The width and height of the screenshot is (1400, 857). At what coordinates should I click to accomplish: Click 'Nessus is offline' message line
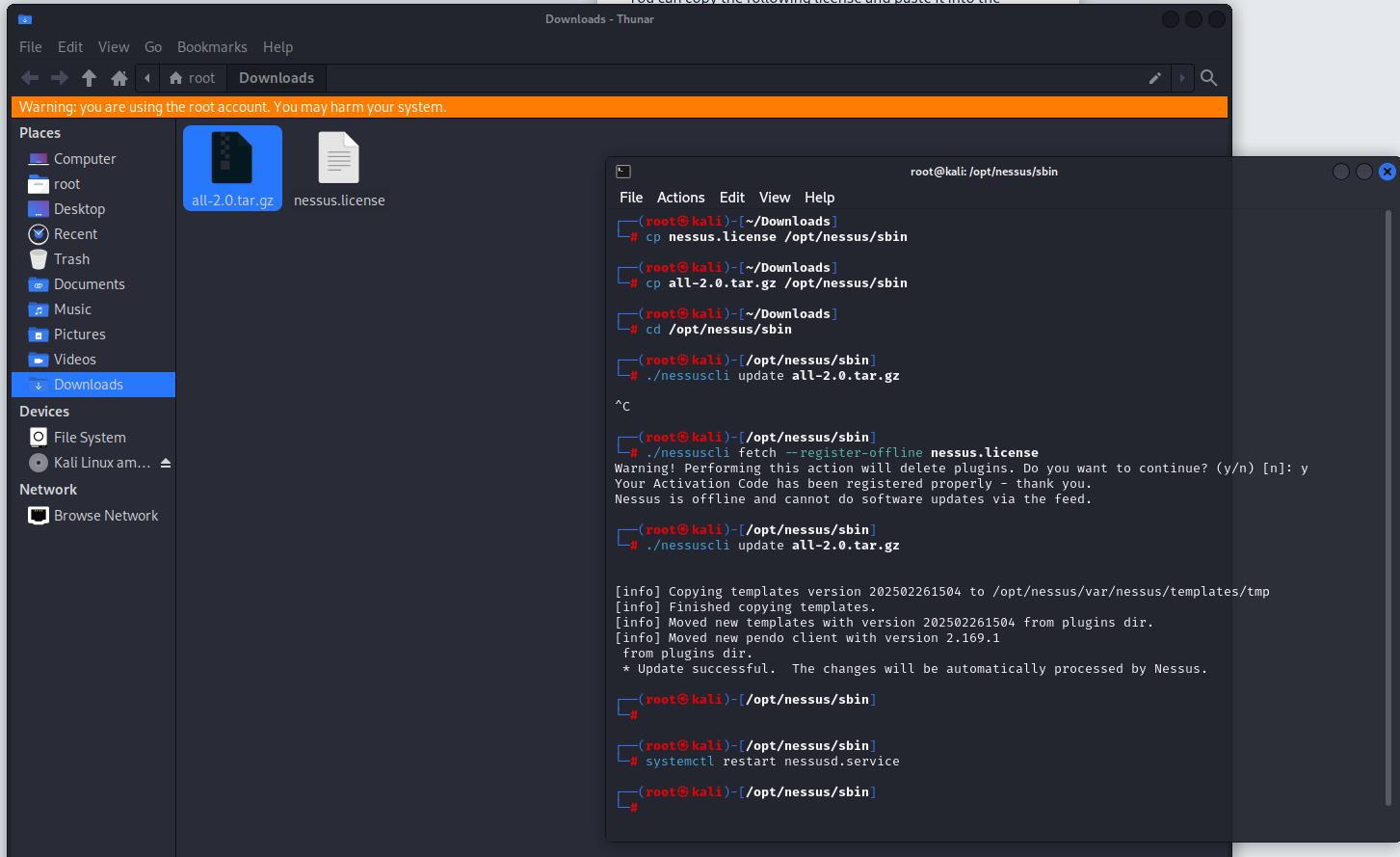854,499
